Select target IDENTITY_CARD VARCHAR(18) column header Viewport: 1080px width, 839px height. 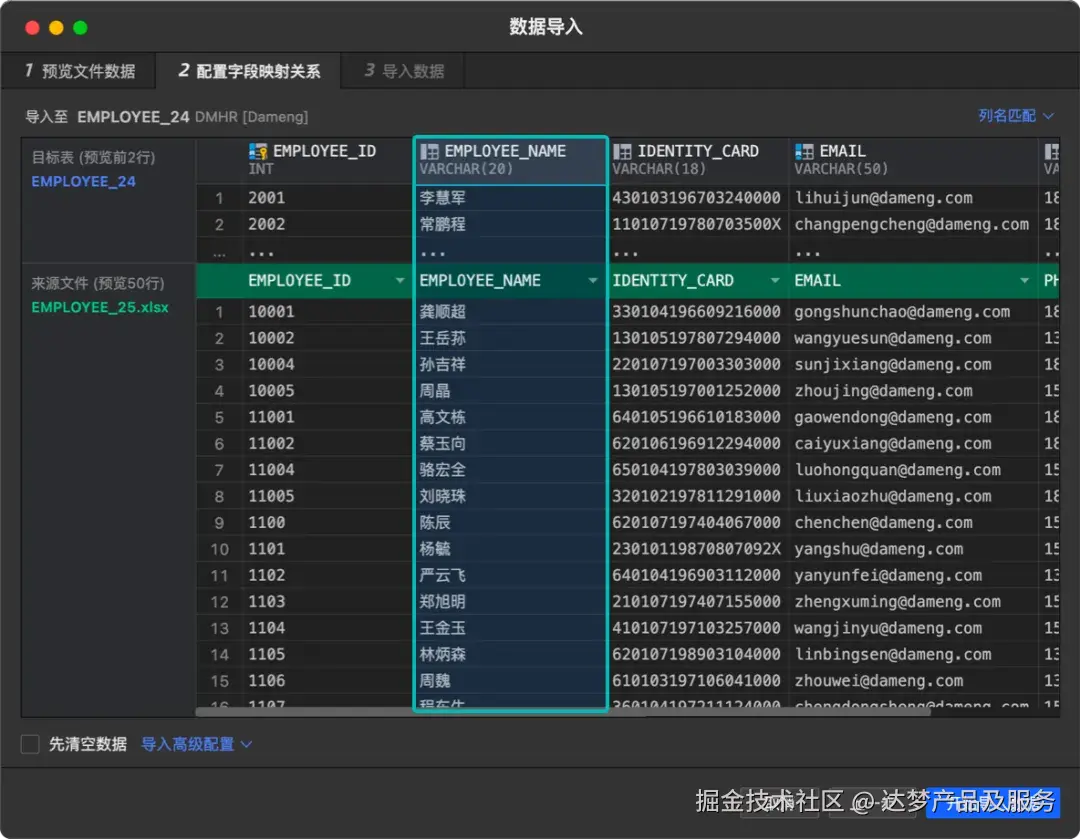point(698,160)
